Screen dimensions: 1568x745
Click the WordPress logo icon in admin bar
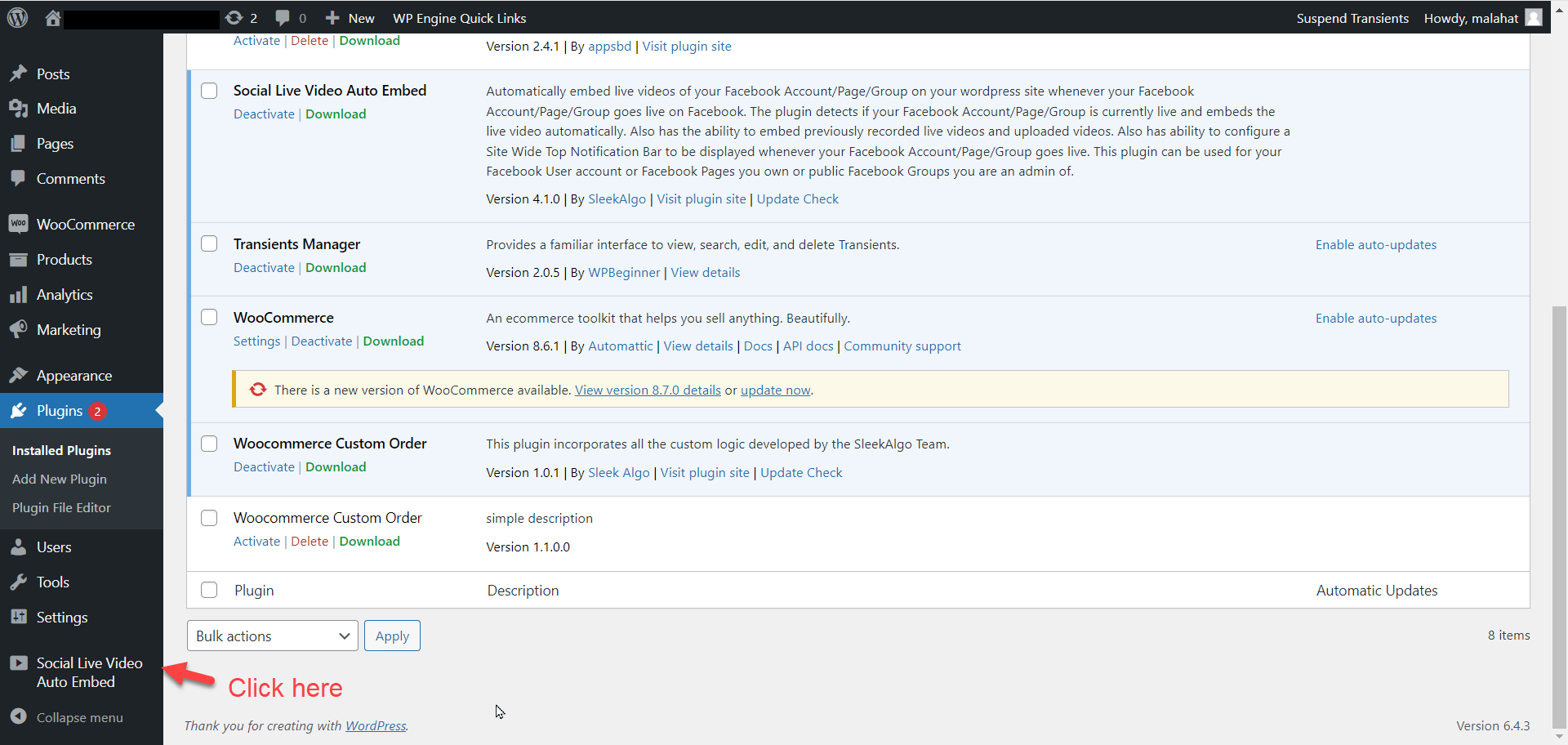(17, 17)
